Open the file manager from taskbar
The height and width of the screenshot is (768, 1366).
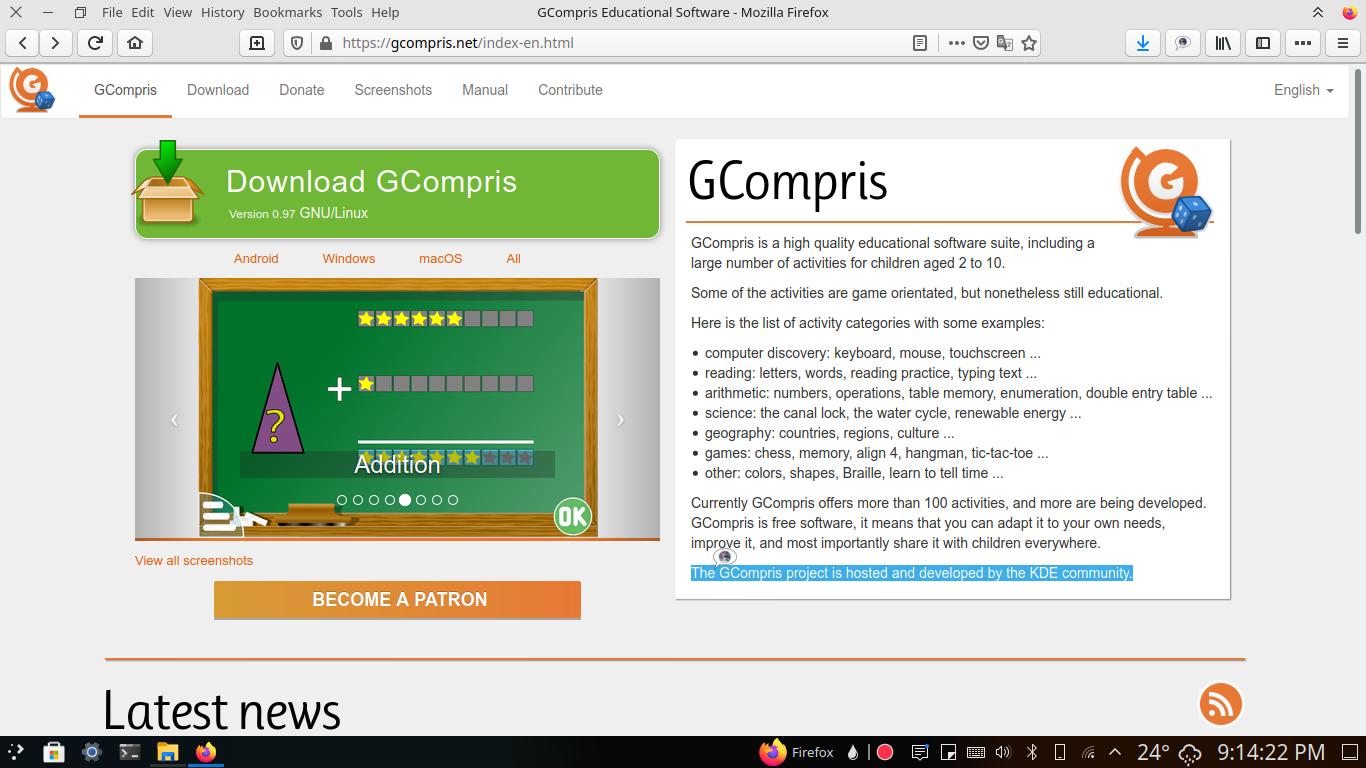pos(167,752)
